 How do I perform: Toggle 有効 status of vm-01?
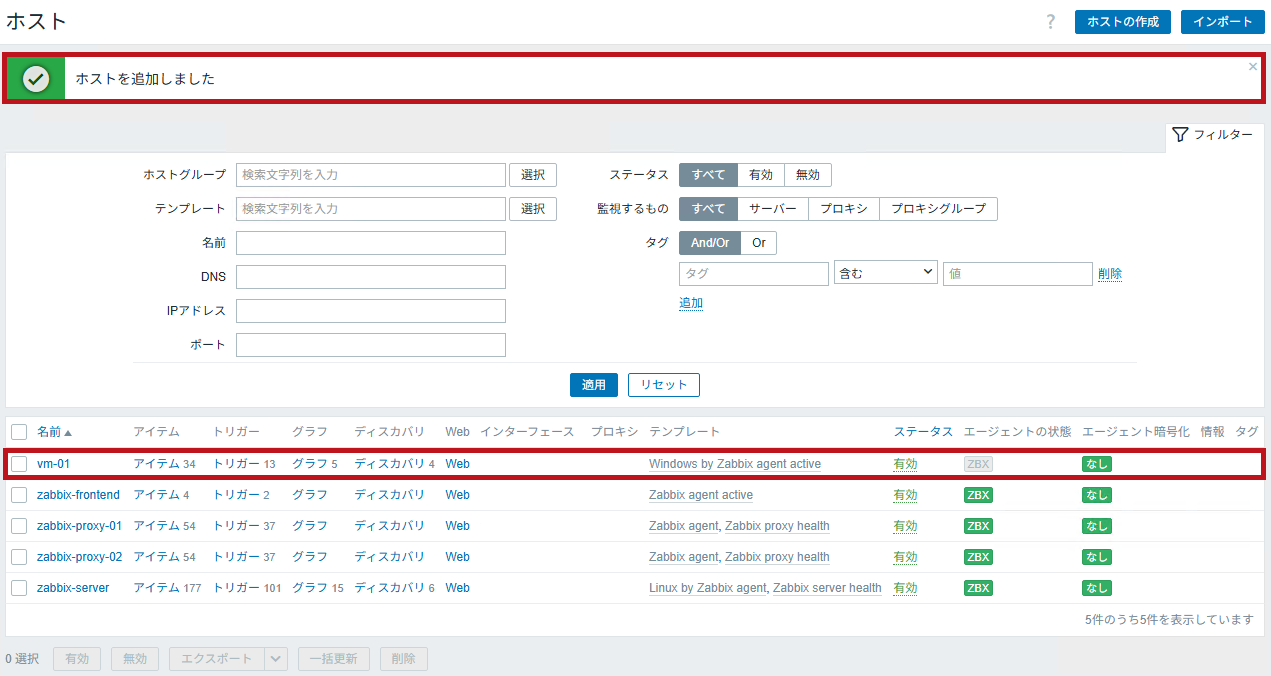pyautogui.click(x=905, y=464)
